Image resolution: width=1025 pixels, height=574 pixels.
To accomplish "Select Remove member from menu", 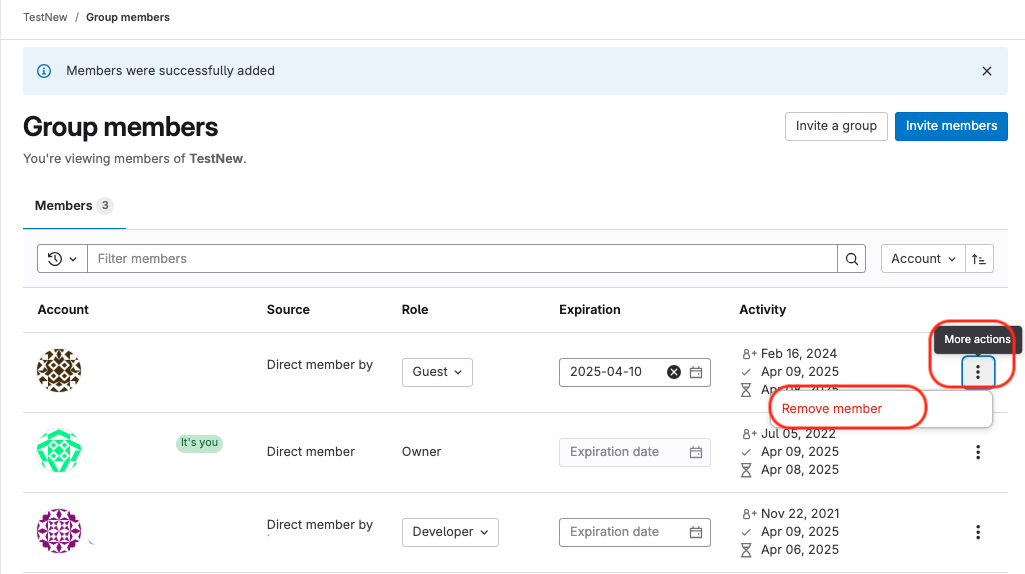I will coord(832,409).
